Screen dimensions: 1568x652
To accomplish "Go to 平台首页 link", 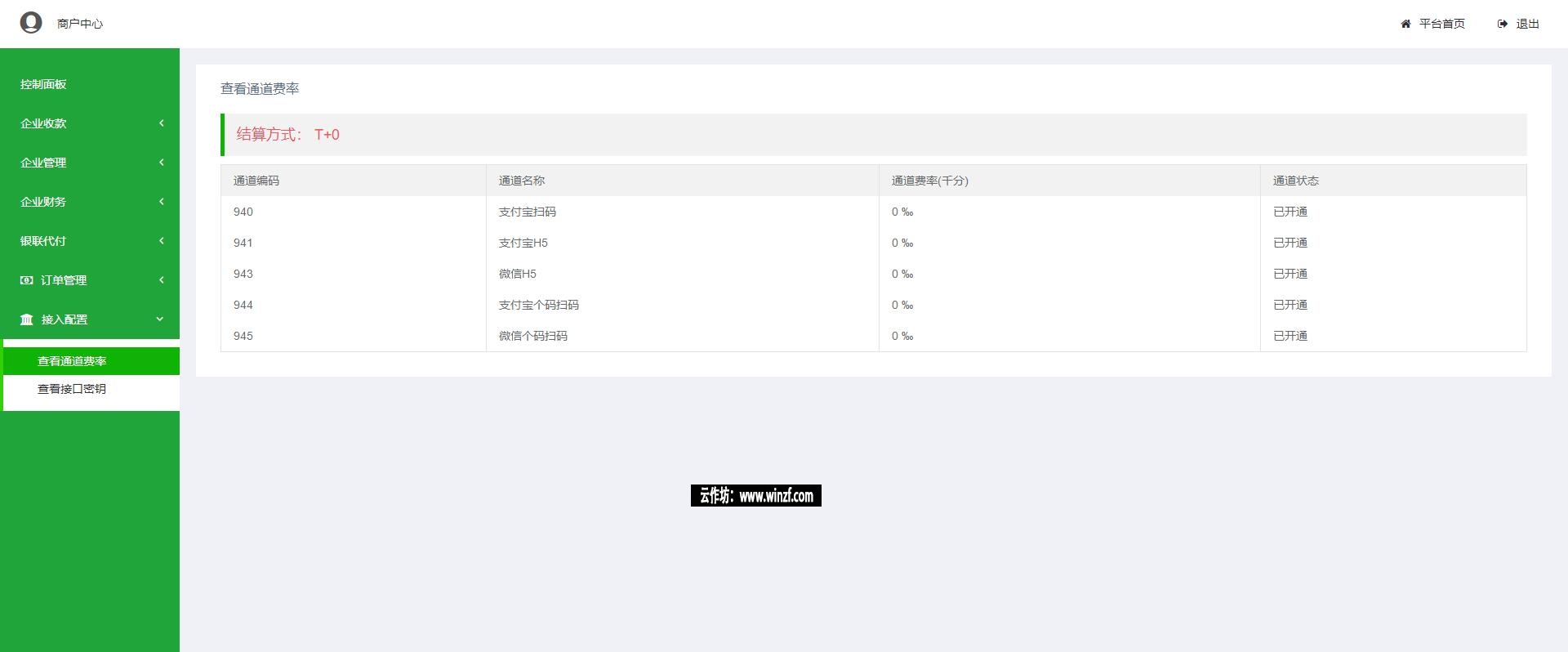I will [1441, 25].
